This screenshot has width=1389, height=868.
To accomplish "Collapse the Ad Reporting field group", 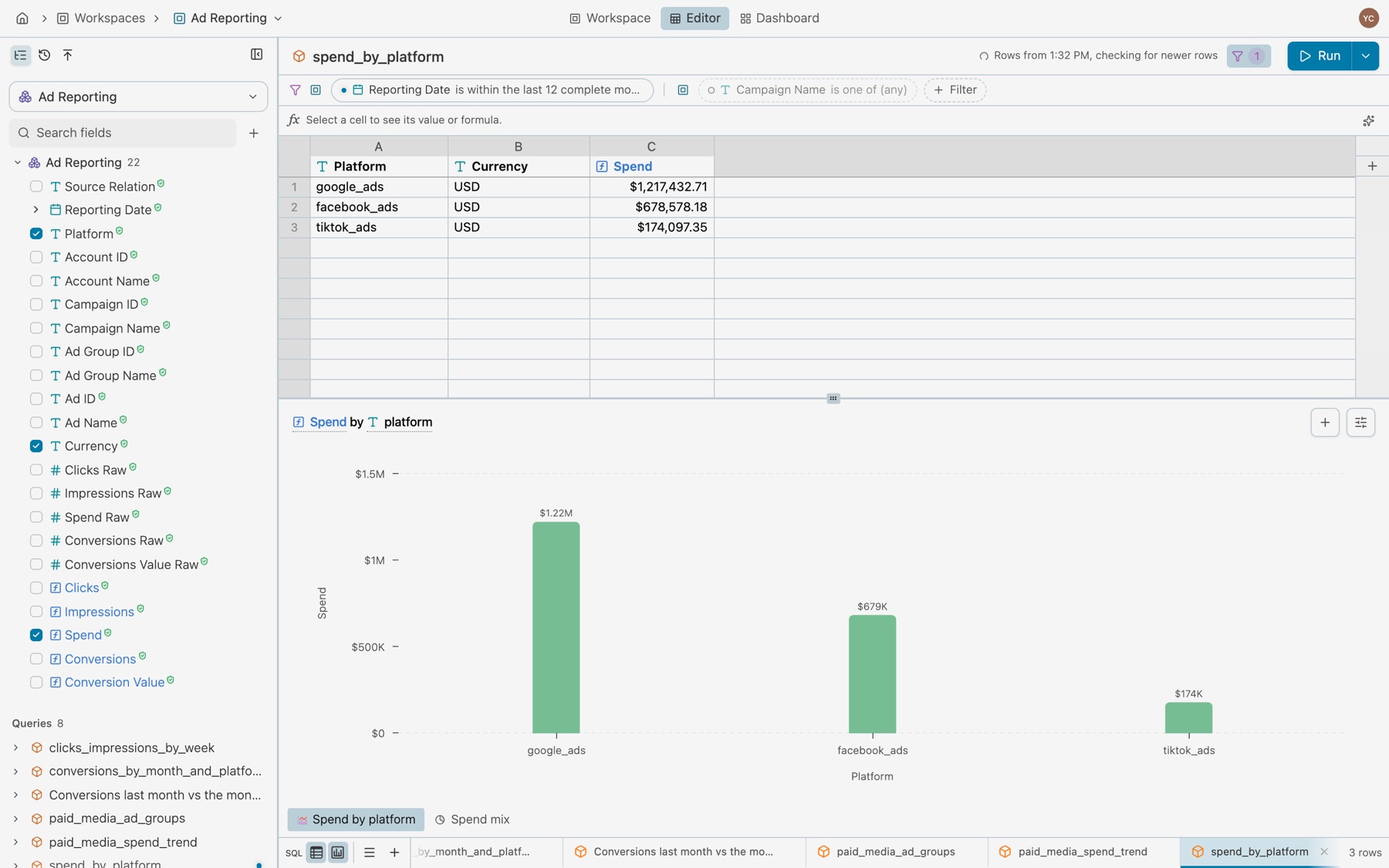I will click(x=18, y=163).
